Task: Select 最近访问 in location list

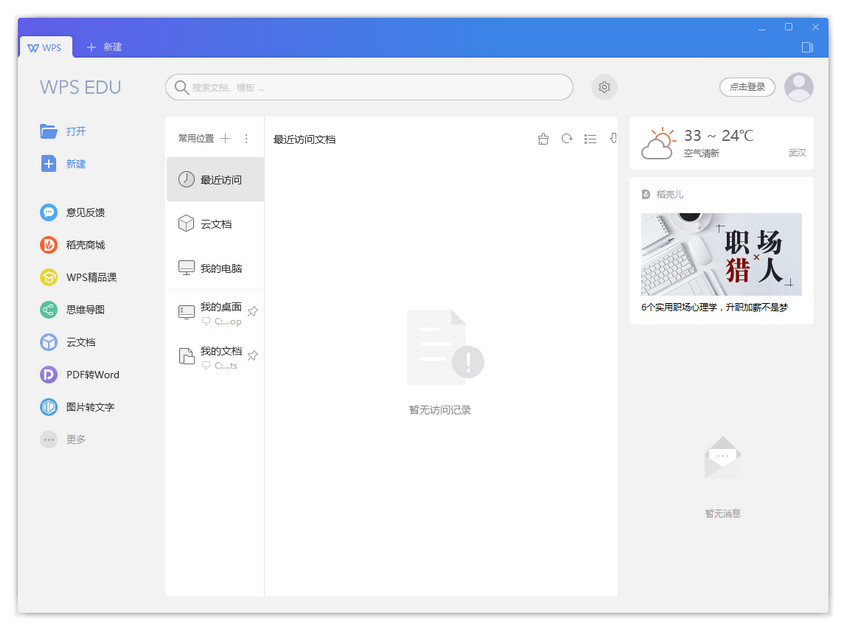Action: [215, 179]
